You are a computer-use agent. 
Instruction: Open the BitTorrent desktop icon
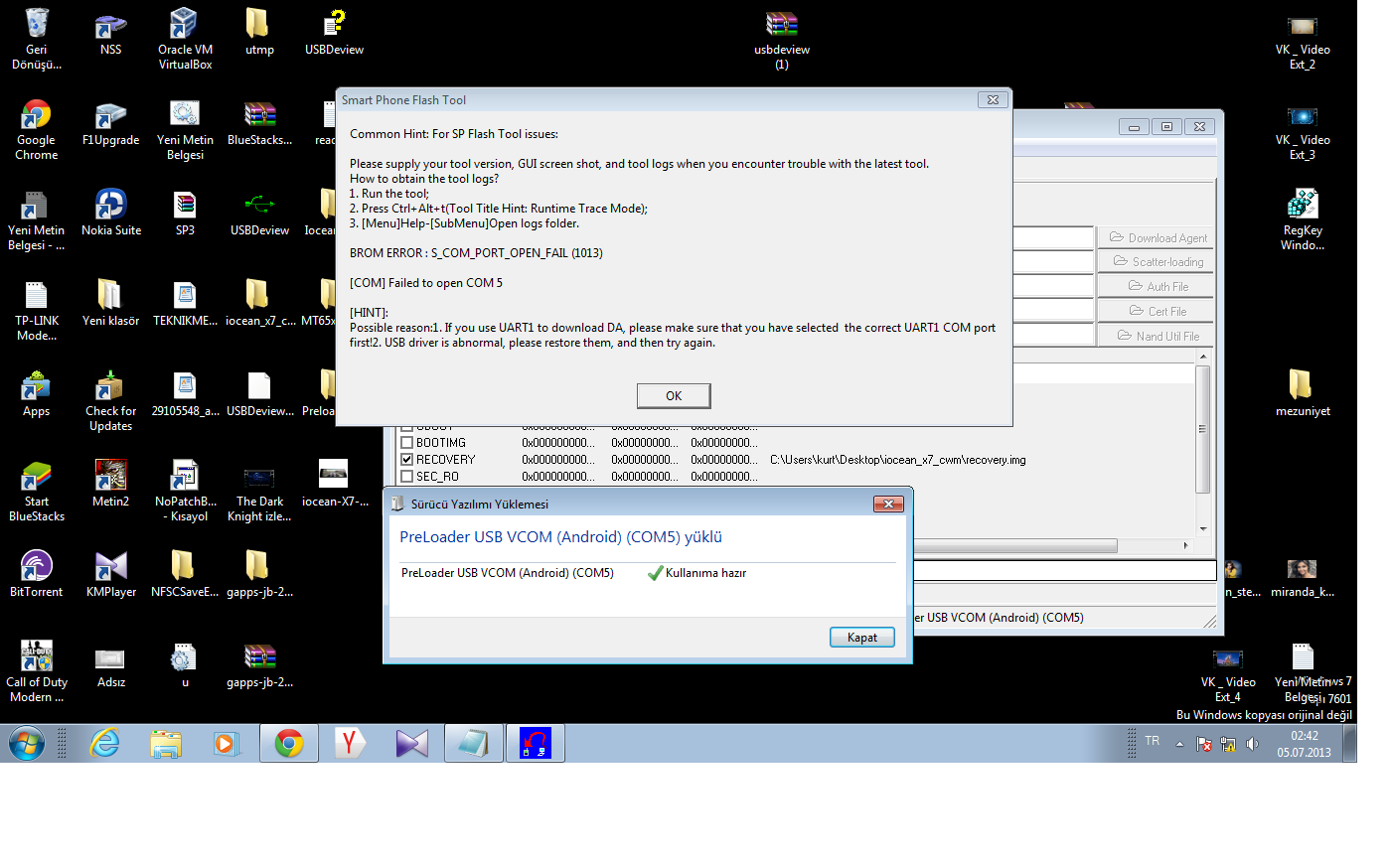tap(37, 574)
